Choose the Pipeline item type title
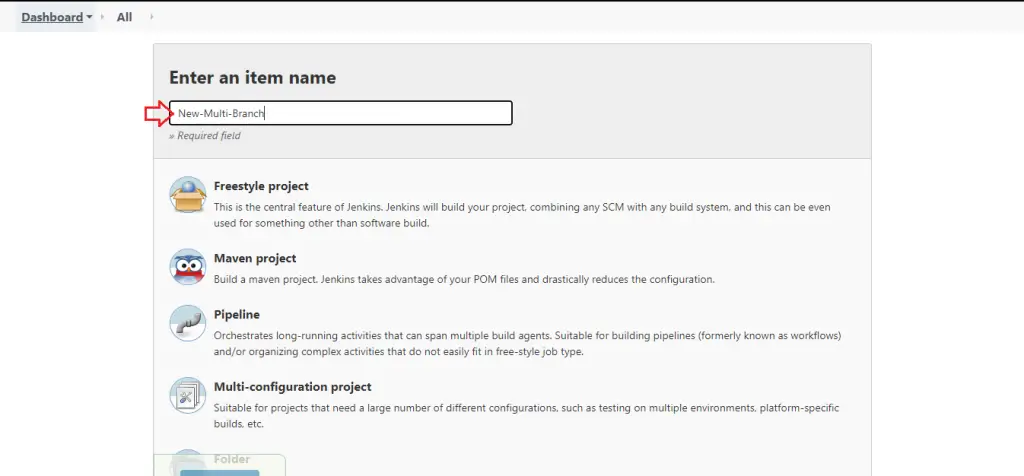1024x476 pixels. tap(236, 314)
